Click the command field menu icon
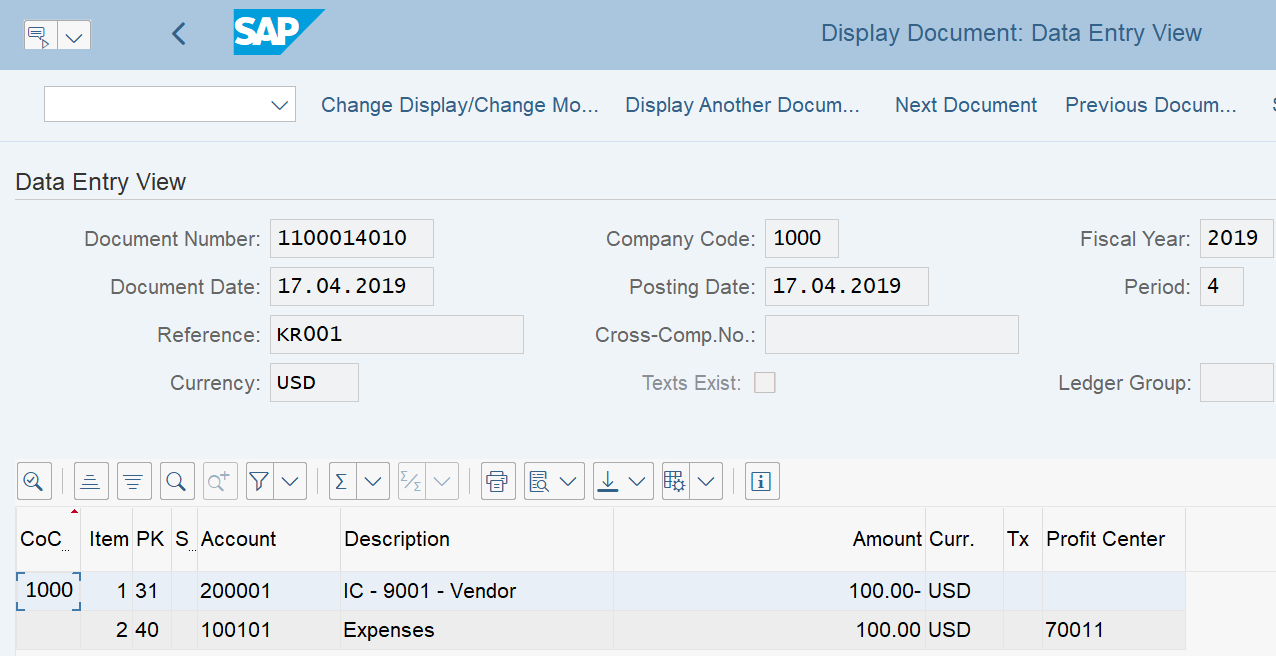Viewport: 1276px width, 656px height. coord(40,35)
